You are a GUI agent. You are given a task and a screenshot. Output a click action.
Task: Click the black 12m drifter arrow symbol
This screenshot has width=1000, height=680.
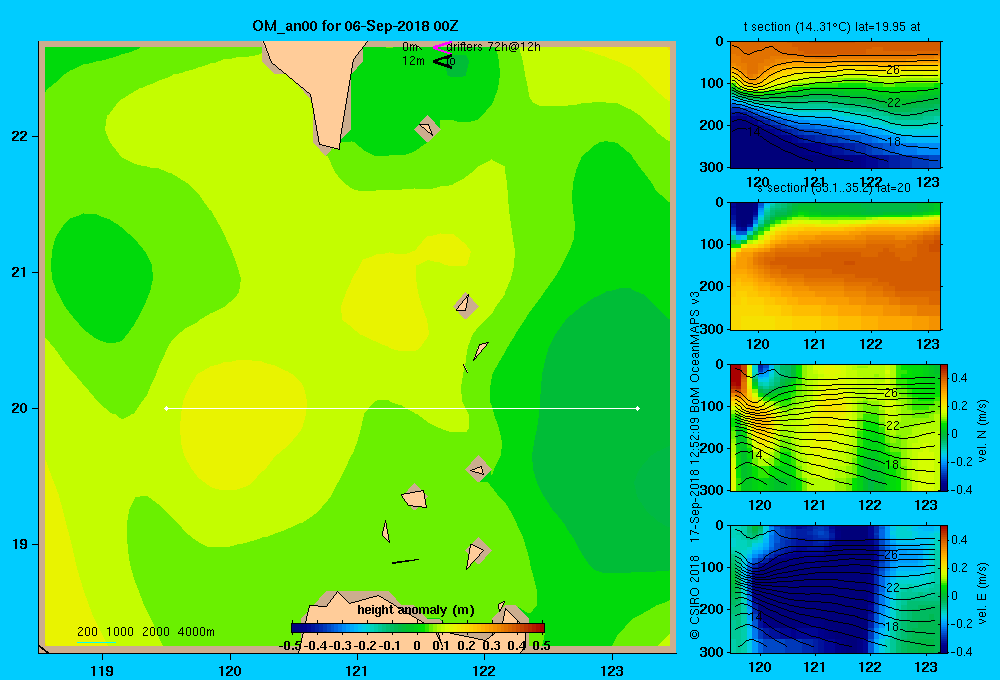[x=443, y=61]
